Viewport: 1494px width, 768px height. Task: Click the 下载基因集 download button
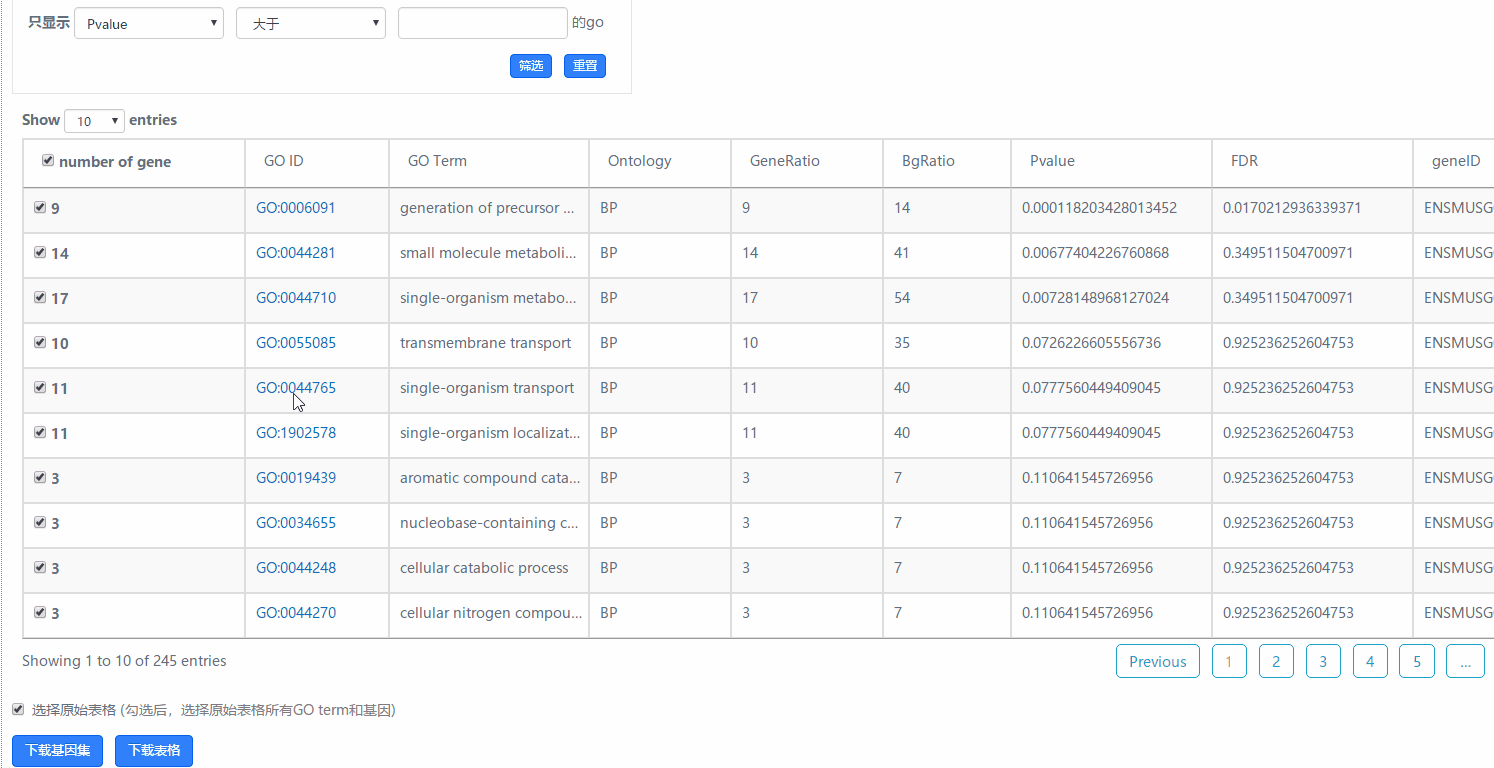57,750
